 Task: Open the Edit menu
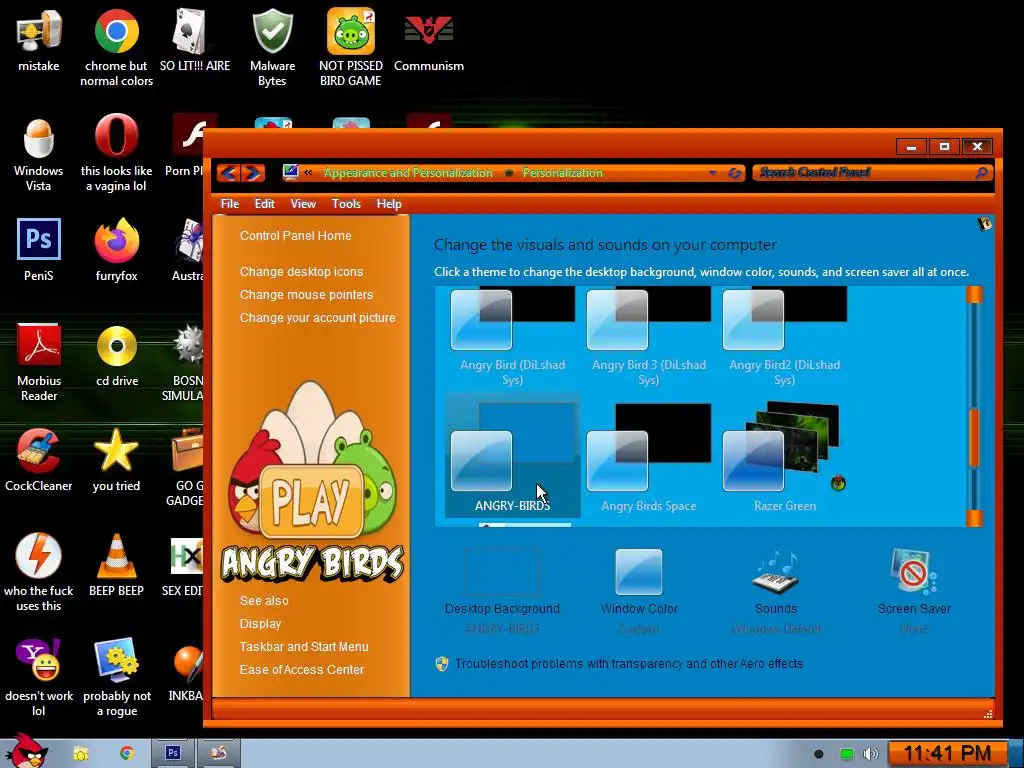coord(264,204)
